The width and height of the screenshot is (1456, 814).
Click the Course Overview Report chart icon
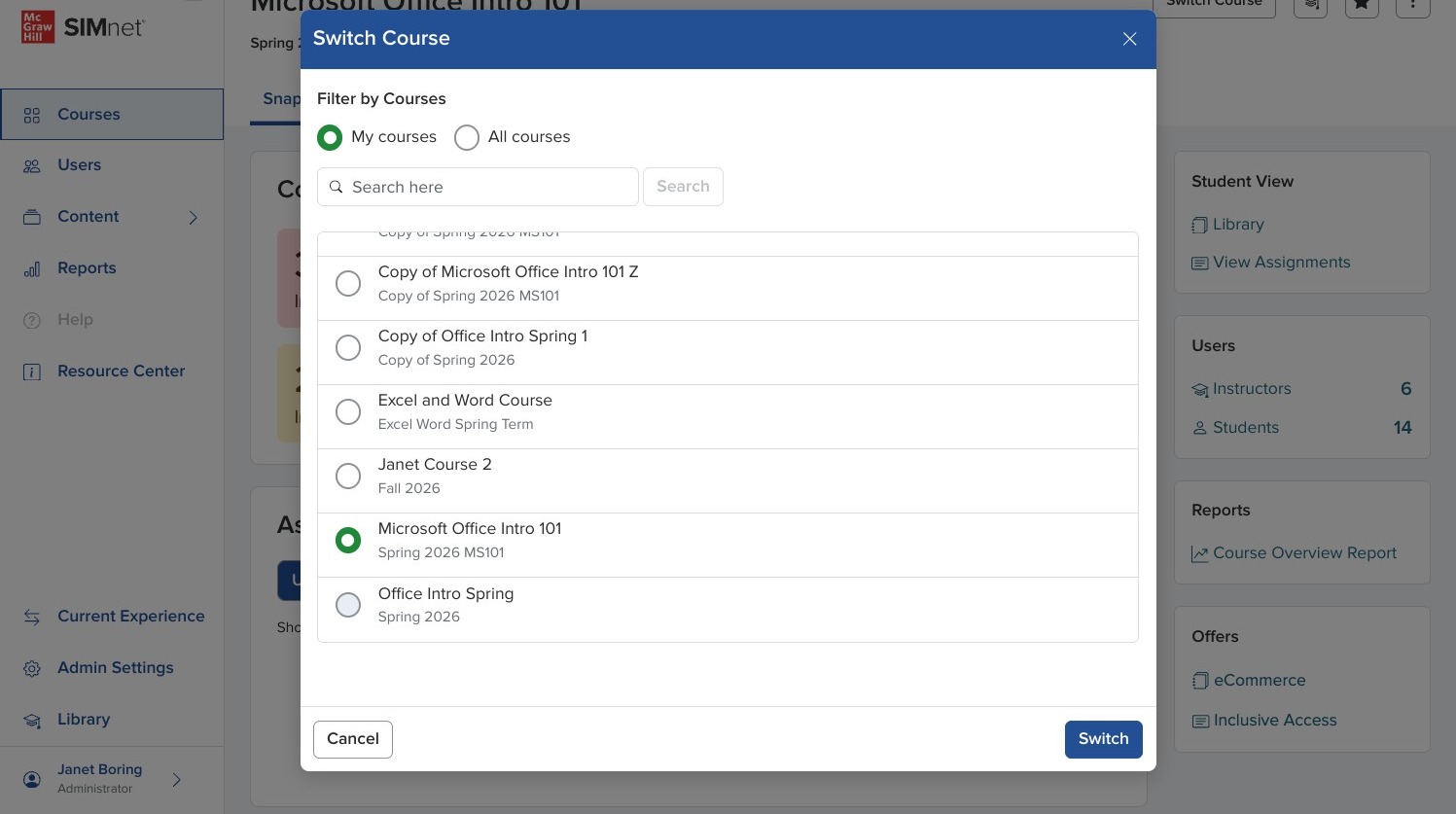1200,554
